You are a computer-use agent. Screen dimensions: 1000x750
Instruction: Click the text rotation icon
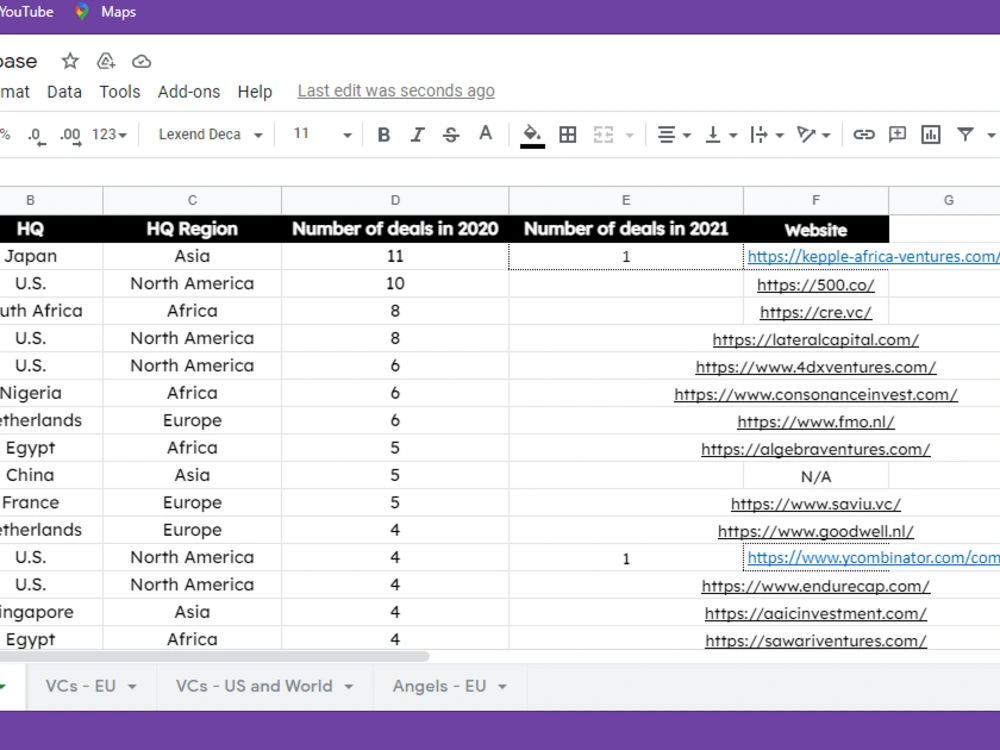coord(805,135)
